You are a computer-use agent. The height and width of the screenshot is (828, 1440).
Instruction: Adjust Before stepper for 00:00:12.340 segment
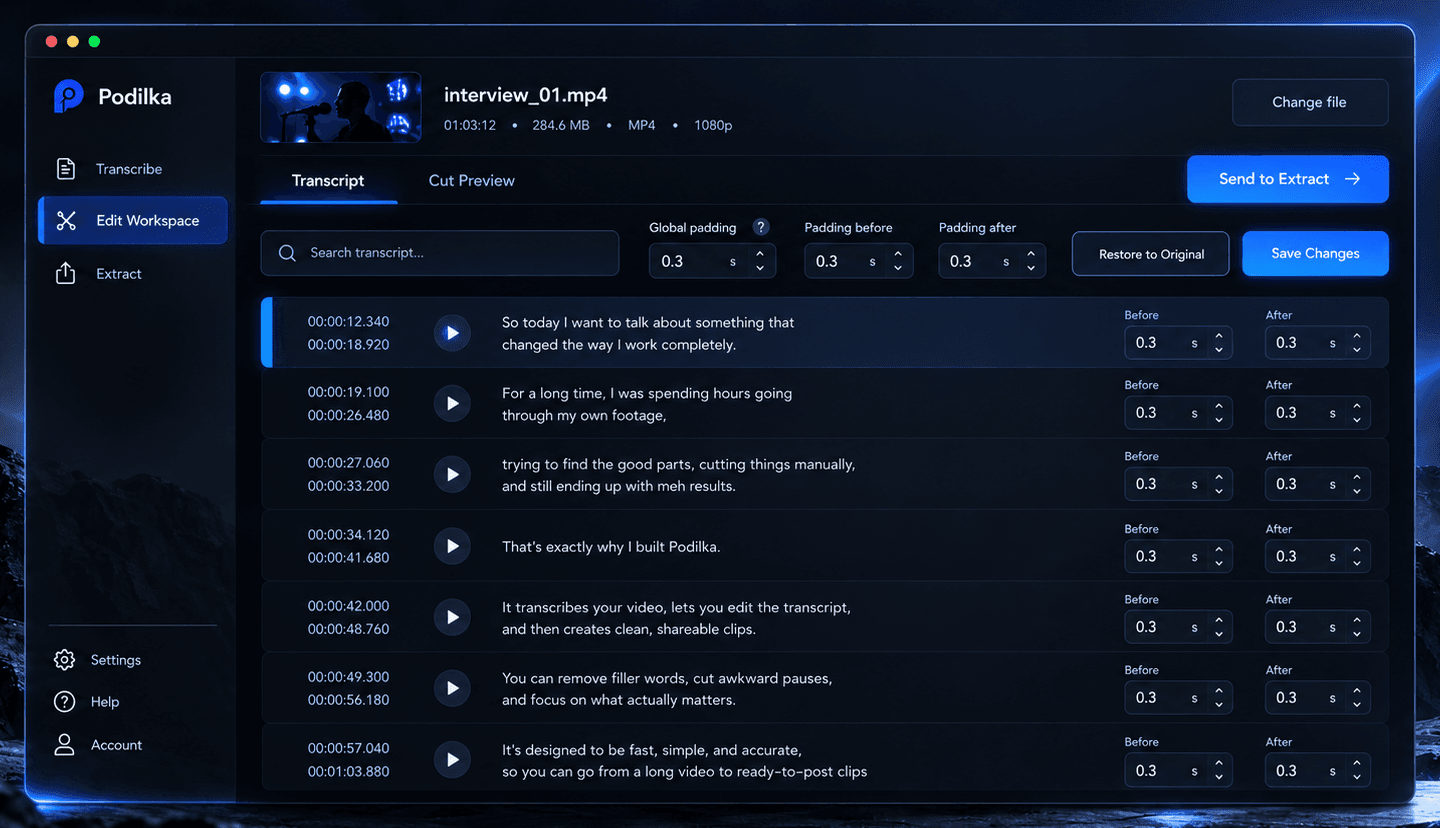(1219, 343)
